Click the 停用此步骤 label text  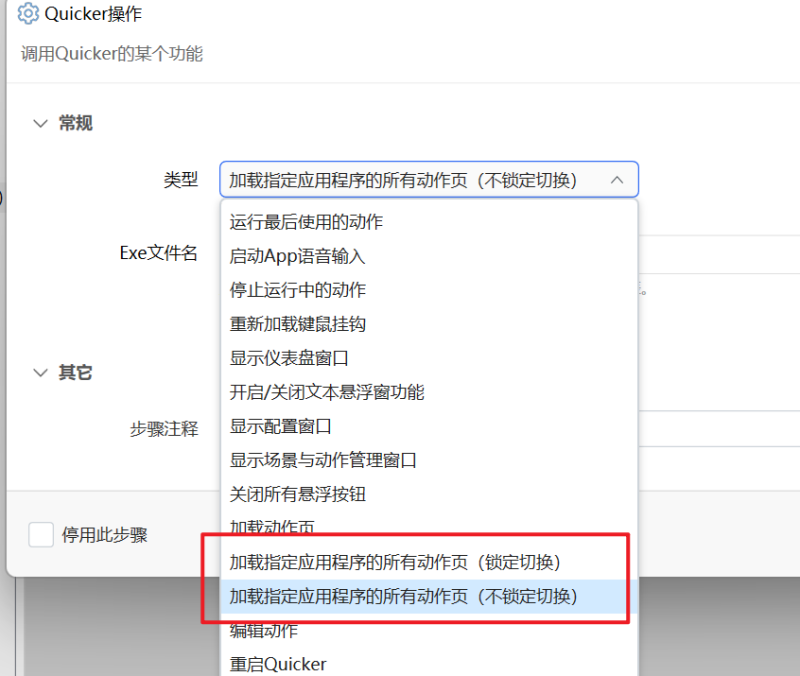point(105,535)
